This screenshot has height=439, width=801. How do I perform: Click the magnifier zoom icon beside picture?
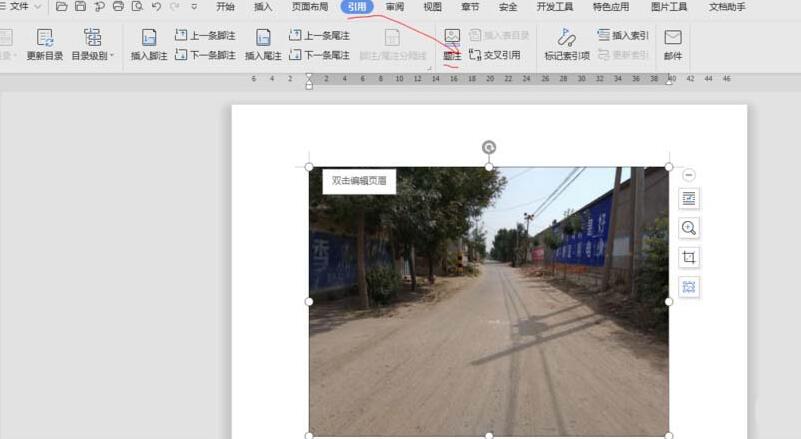point(689,228)
